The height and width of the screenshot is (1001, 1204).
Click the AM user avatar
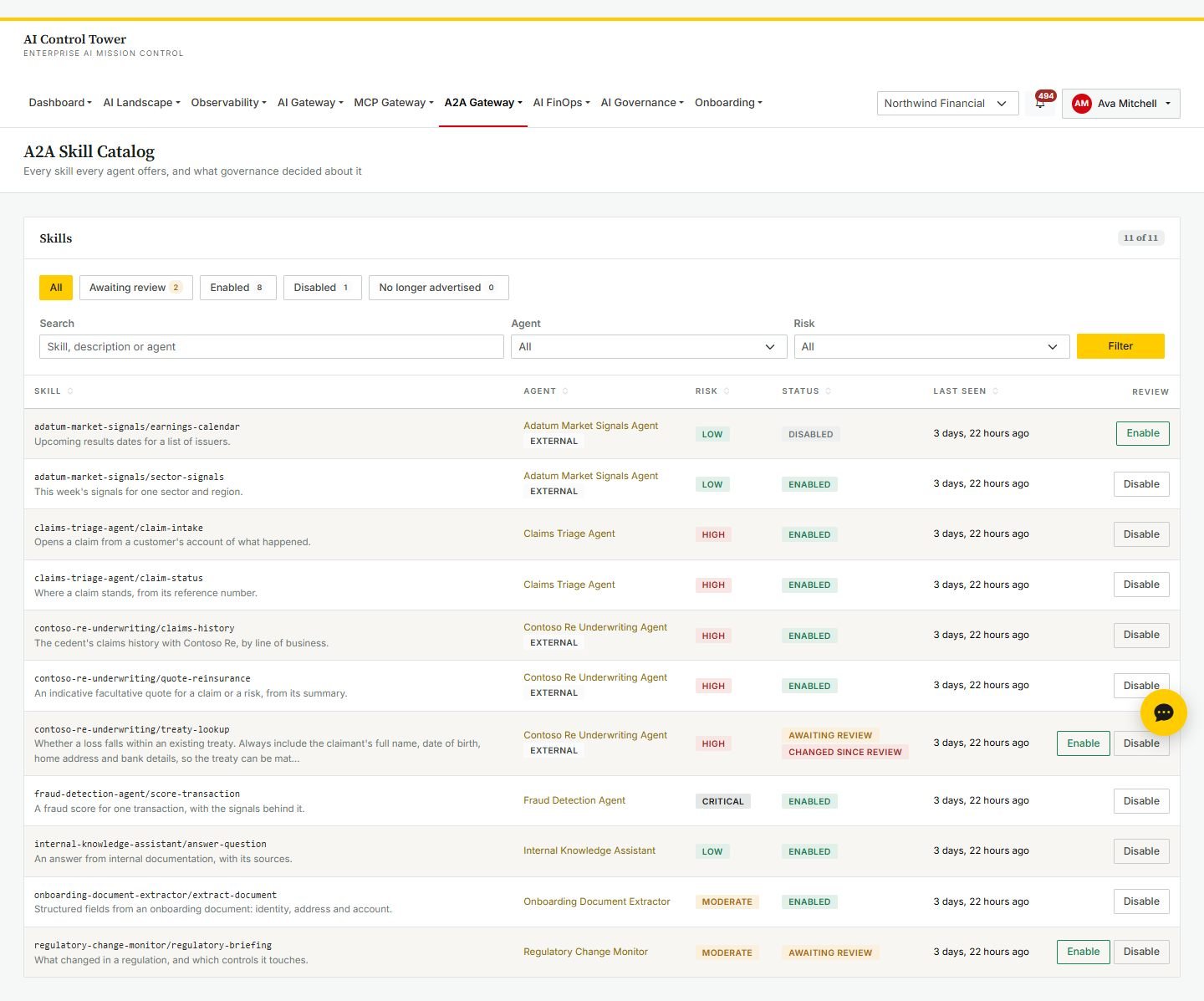pos(1082,104)
